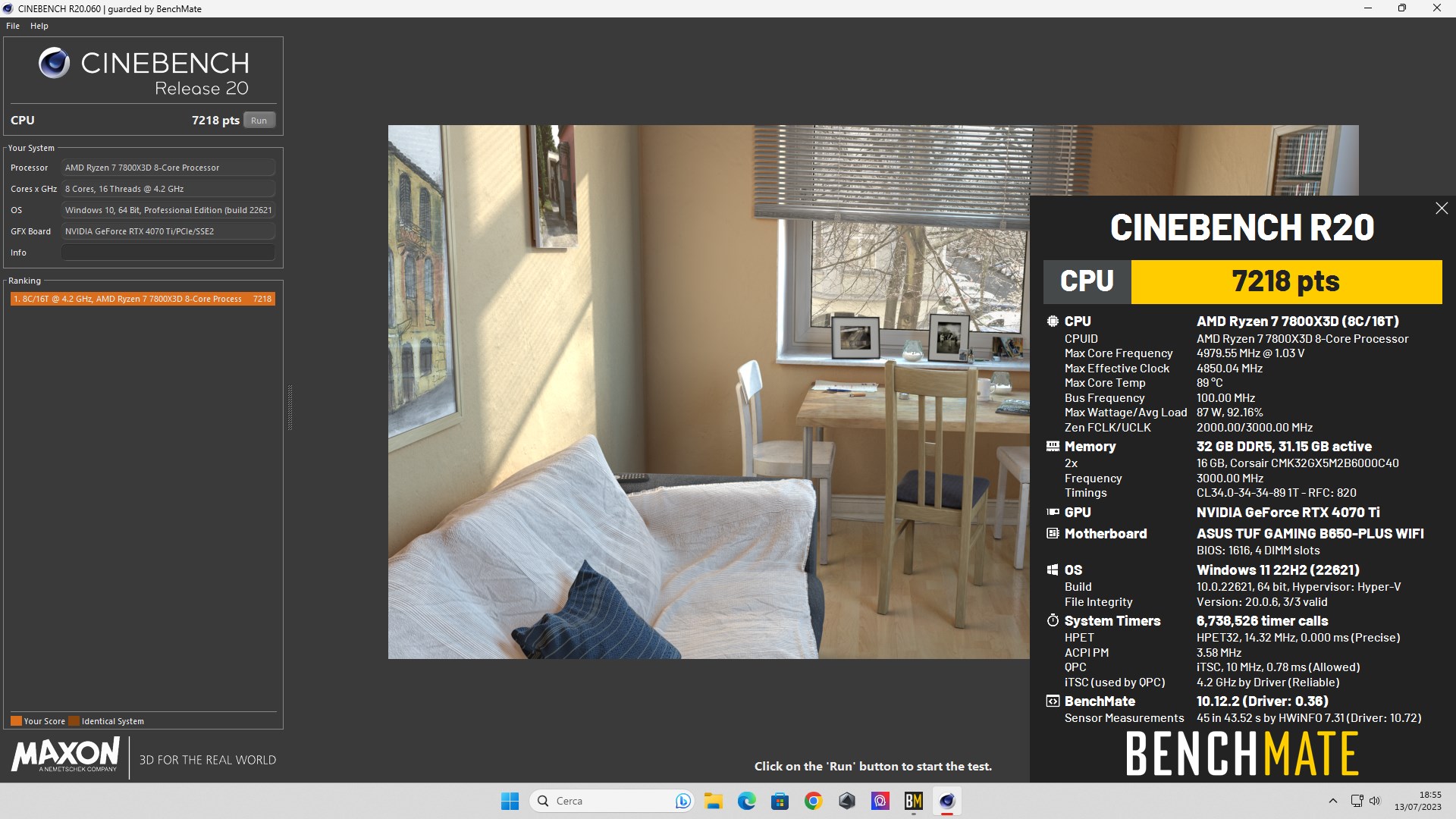Click the ASUS TUF GAMING B650-PLUS WIFI text

(x=1310, y=534)
